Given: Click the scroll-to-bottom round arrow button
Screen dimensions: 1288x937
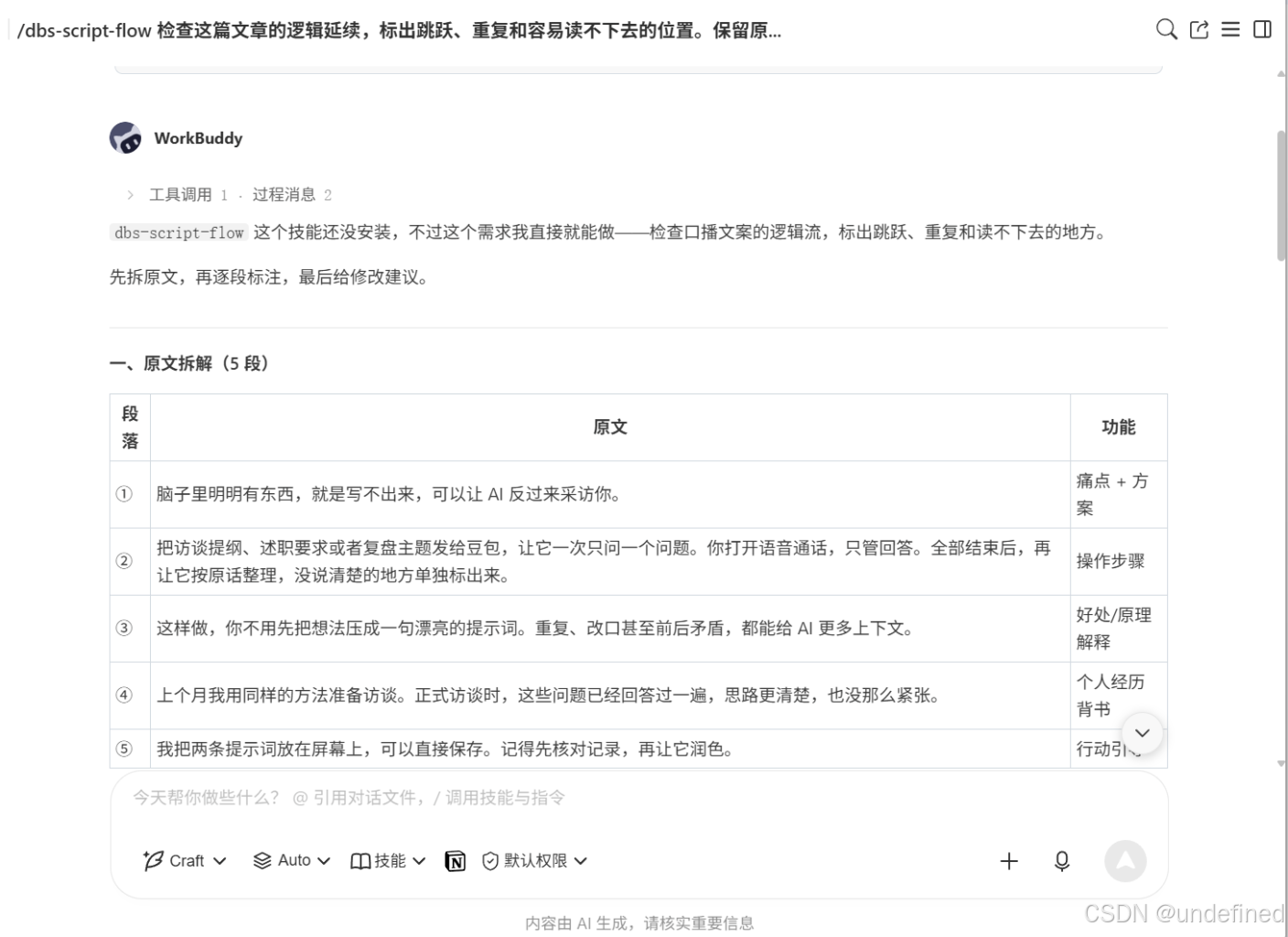Looking at the screenshot, I should point(1142,733).
